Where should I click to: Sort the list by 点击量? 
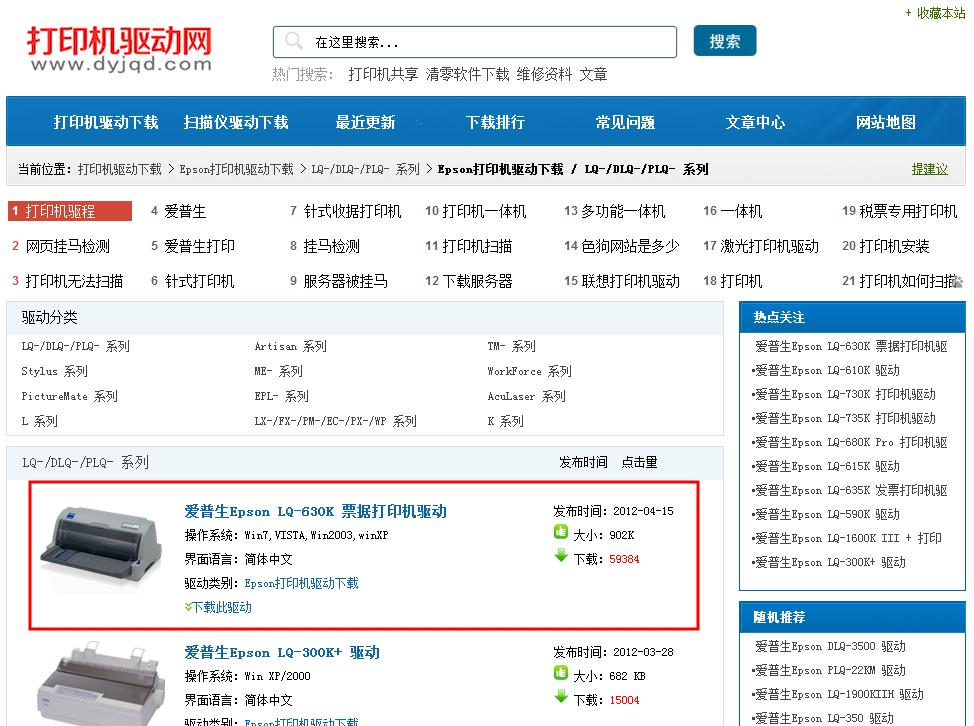[x=640, y=462]
